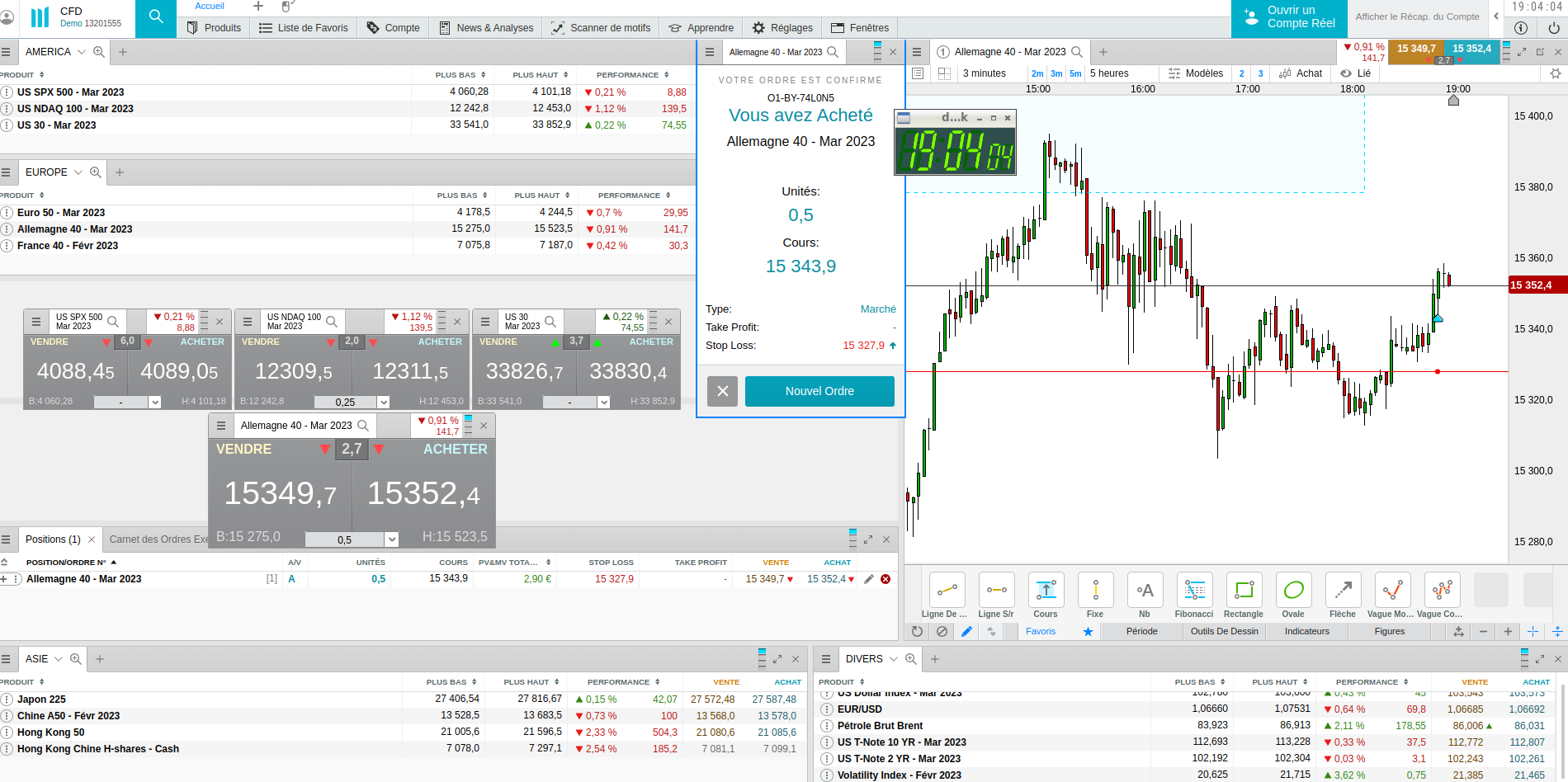Open the Allemagne 40 quantity dropdown arrow

coord(392,539)
